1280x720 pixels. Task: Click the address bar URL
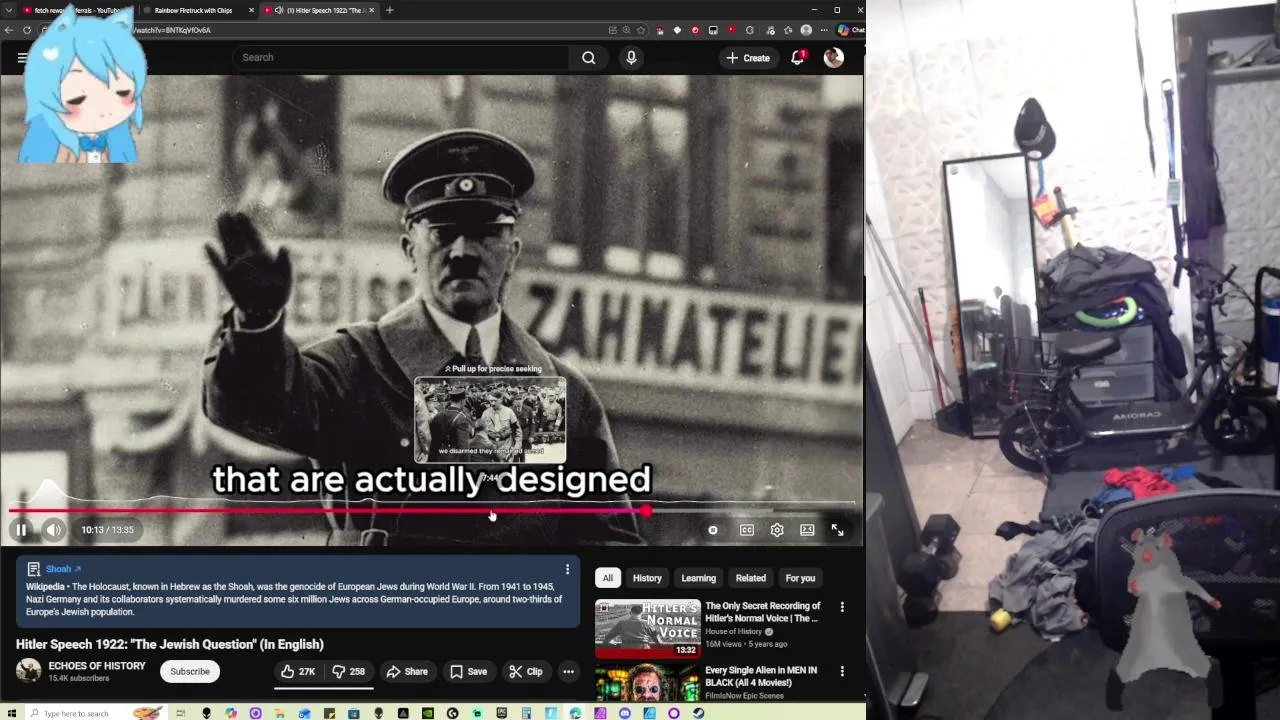click(x=172, y=30)
